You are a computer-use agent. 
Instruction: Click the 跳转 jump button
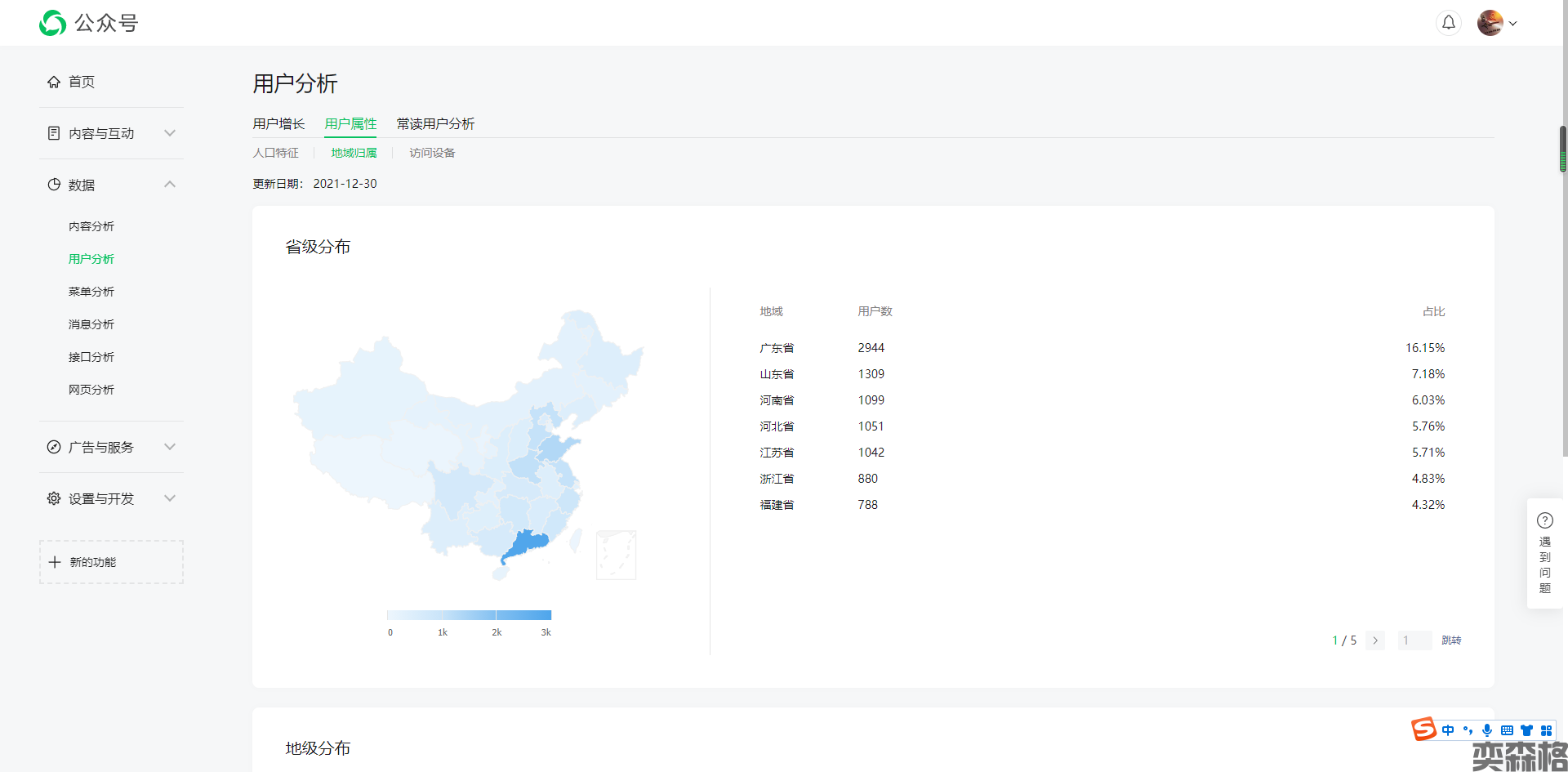tap(1451, 640)
